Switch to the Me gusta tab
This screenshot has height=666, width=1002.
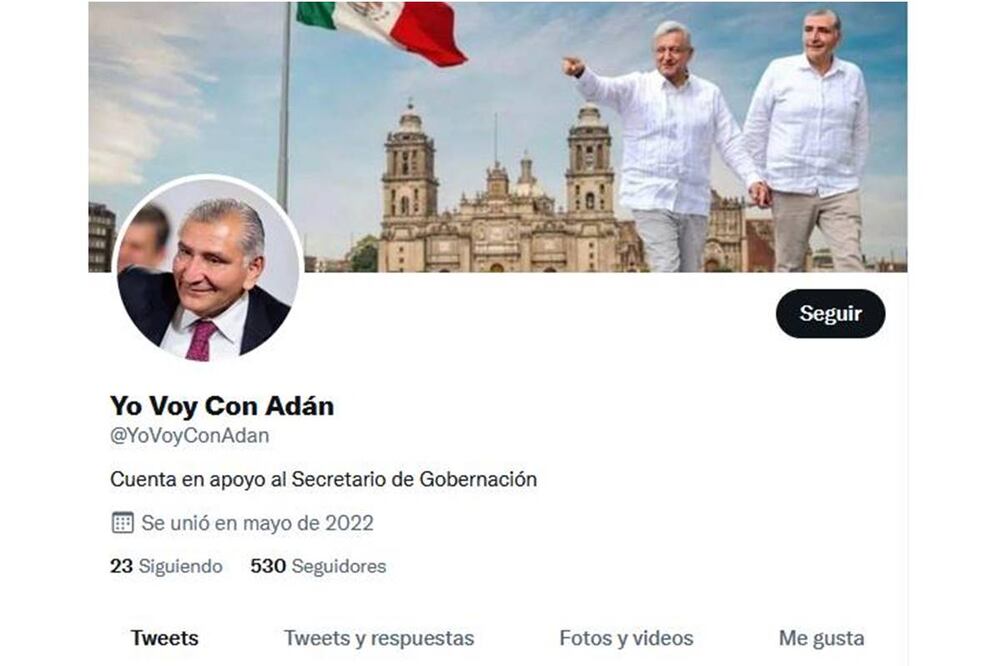821,638
